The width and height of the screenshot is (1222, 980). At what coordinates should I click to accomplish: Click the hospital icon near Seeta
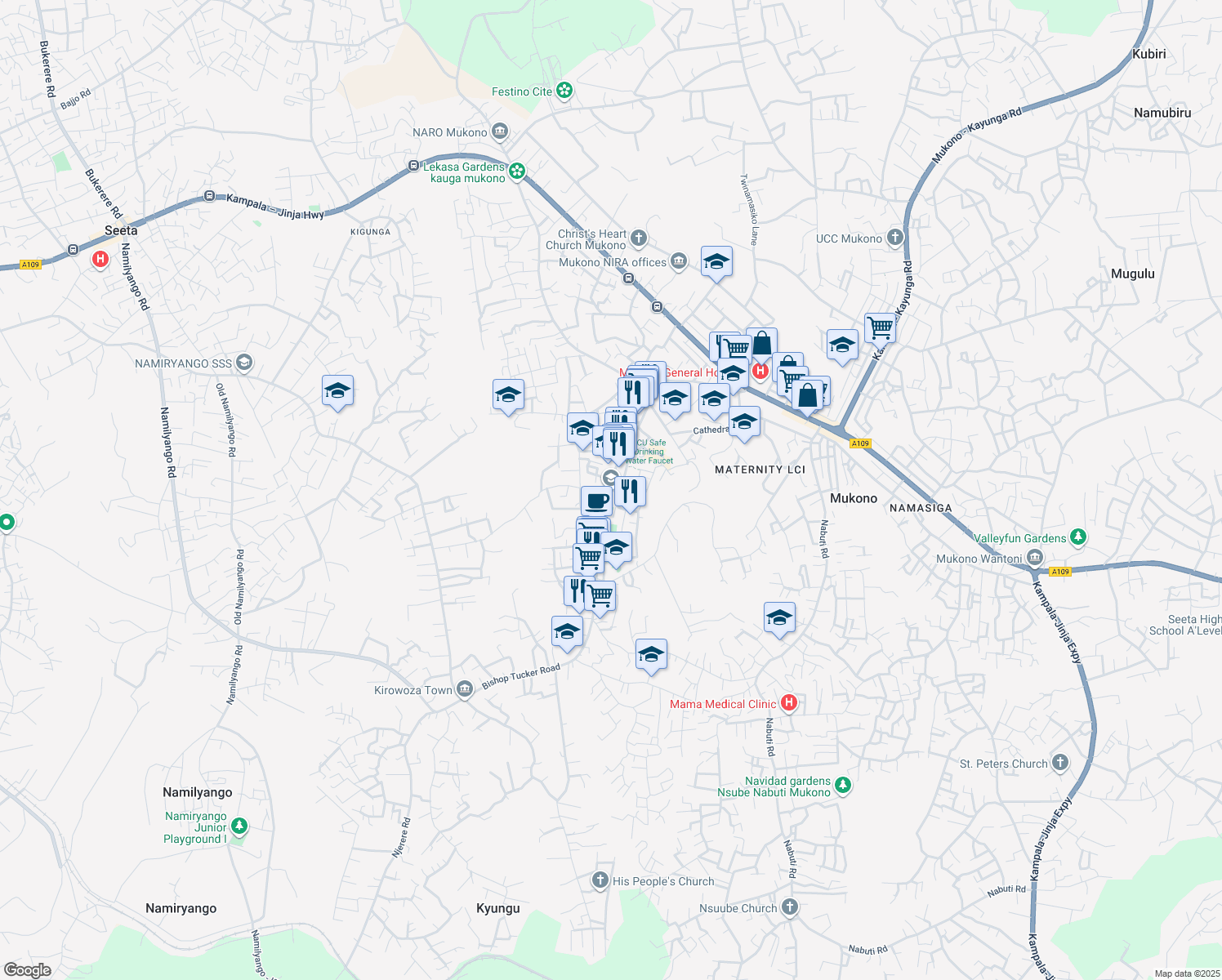tap(100, 260)
